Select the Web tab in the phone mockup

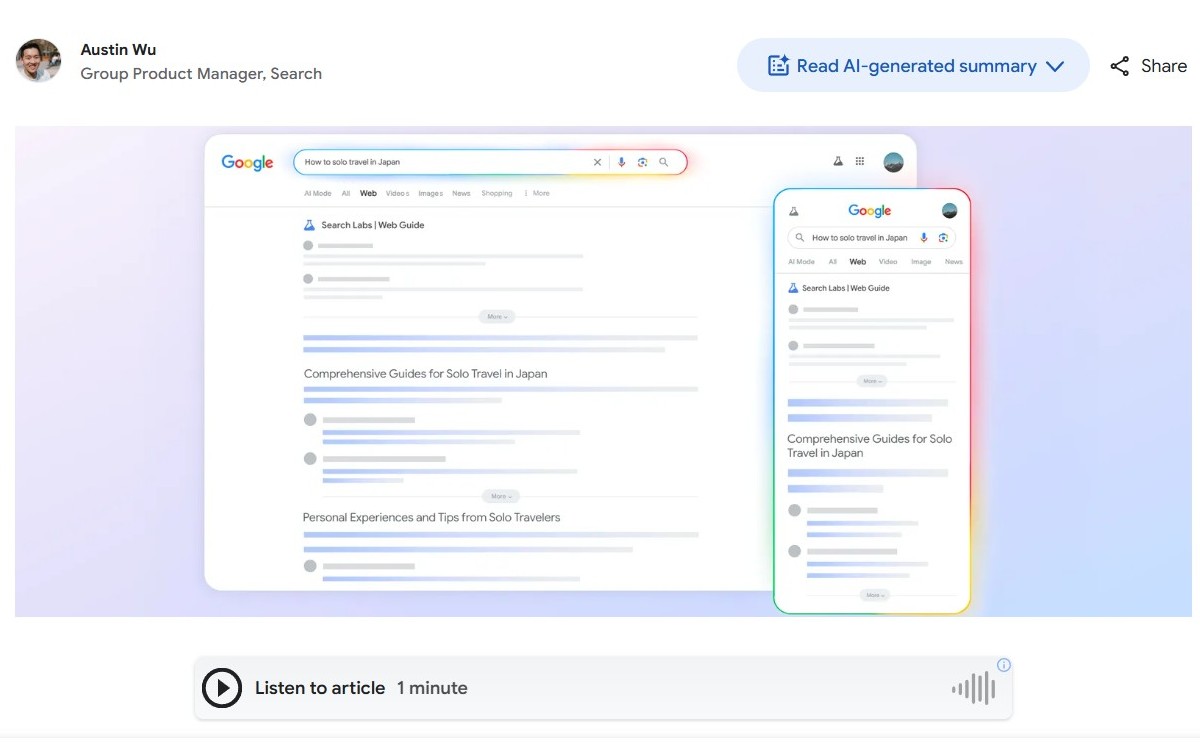(858, 262)
